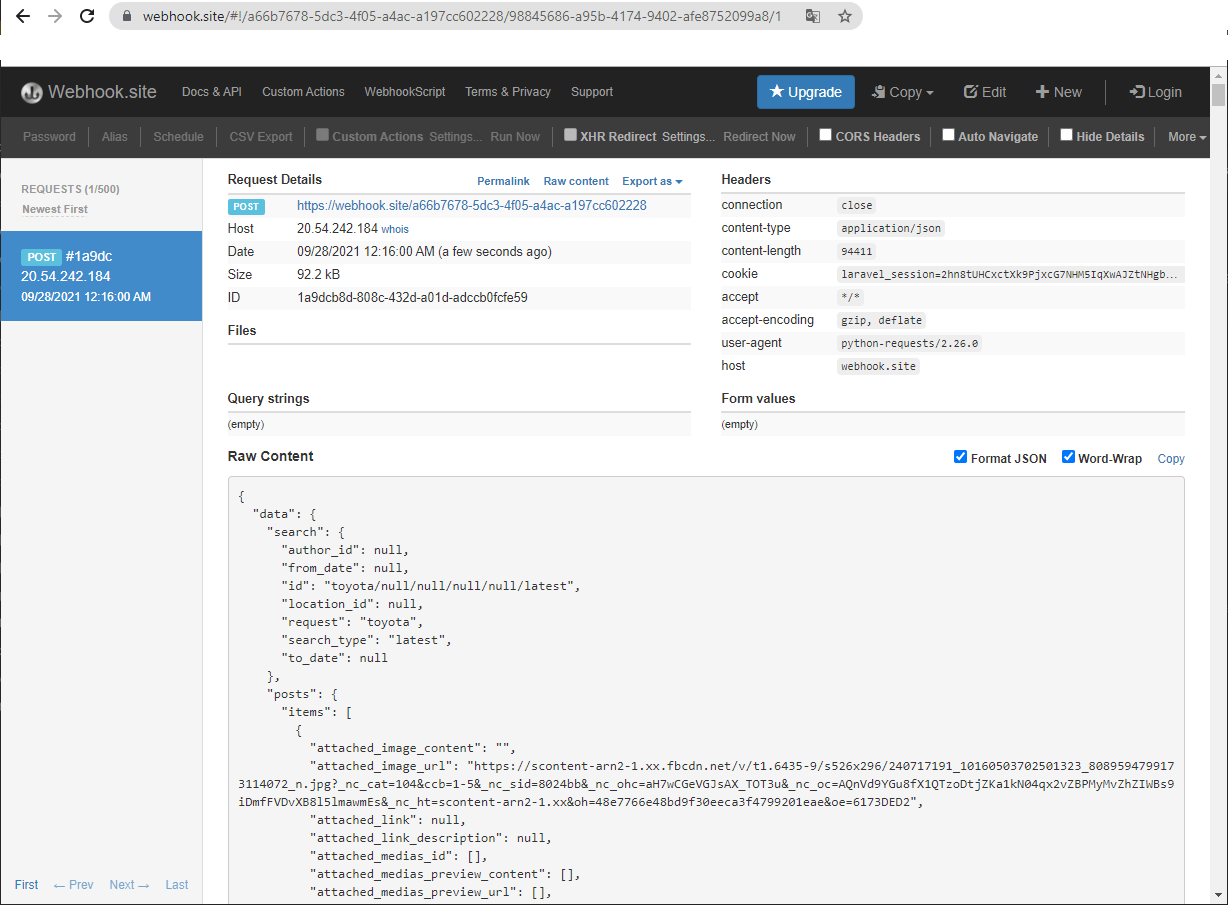Open the Custom Actions nav item
The image size is (1228, 905).
[303, 92]
